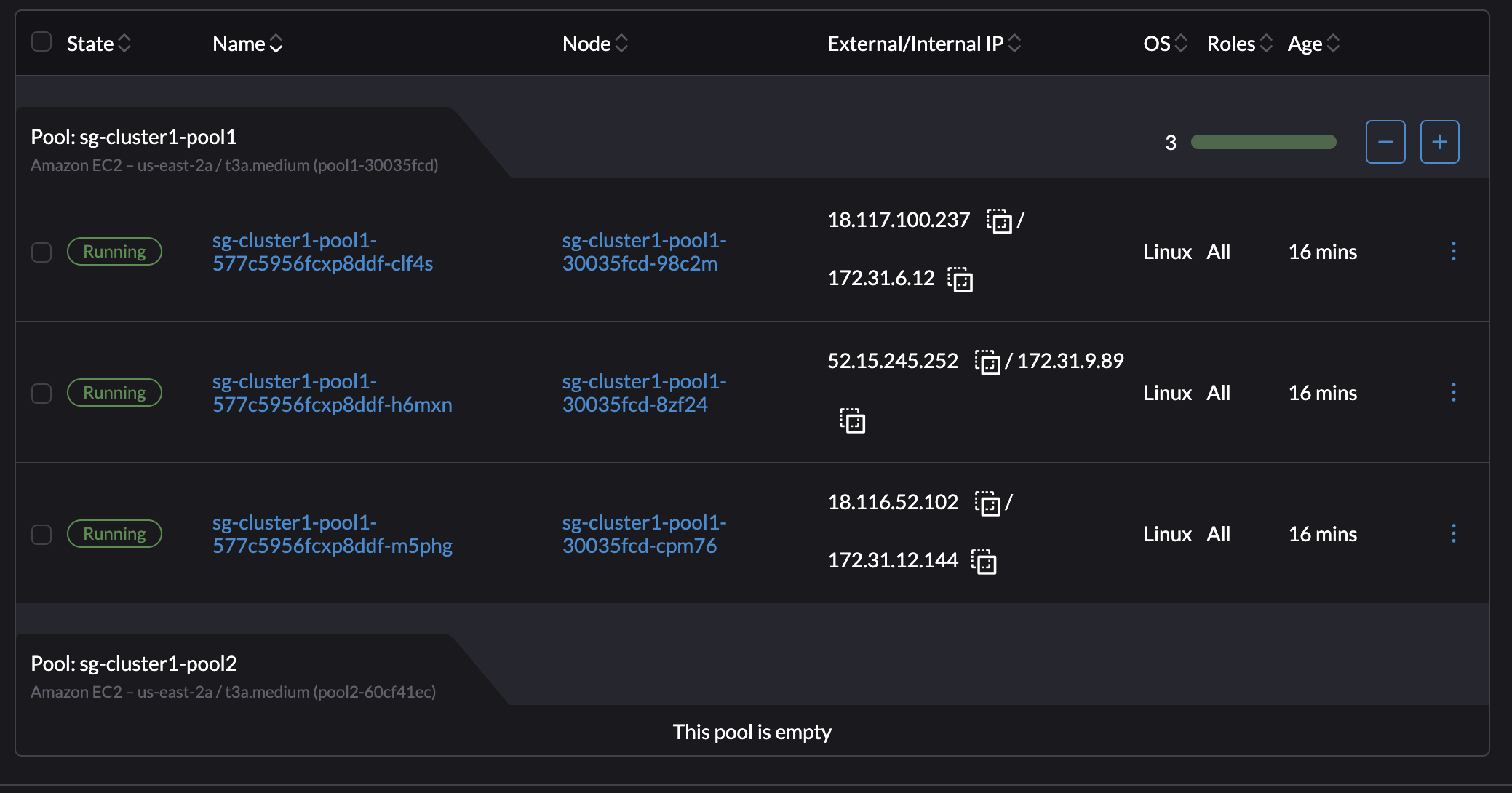Scale up sg-cluster1-pool1 with plus button
Image resolution: width=1512 pixels, height=793 pixels.
click(1440, 142)
